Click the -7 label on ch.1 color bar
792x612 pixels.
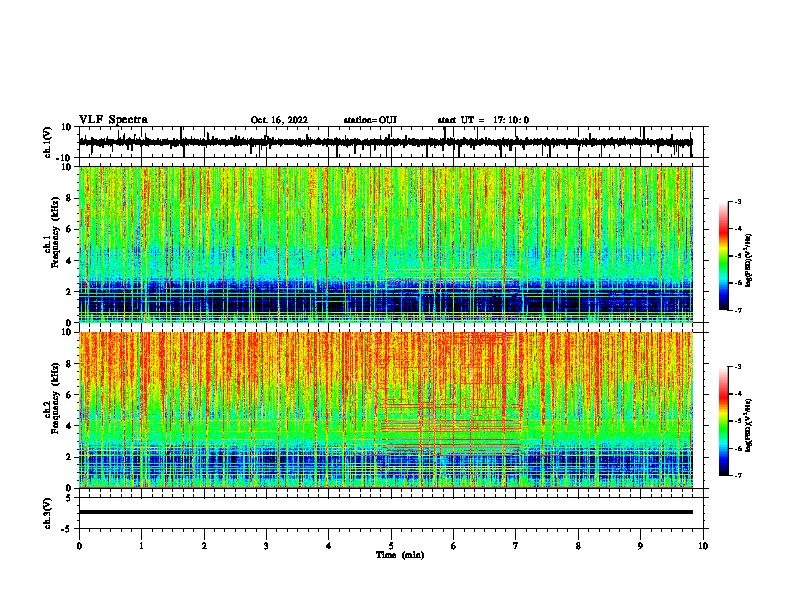738,310
